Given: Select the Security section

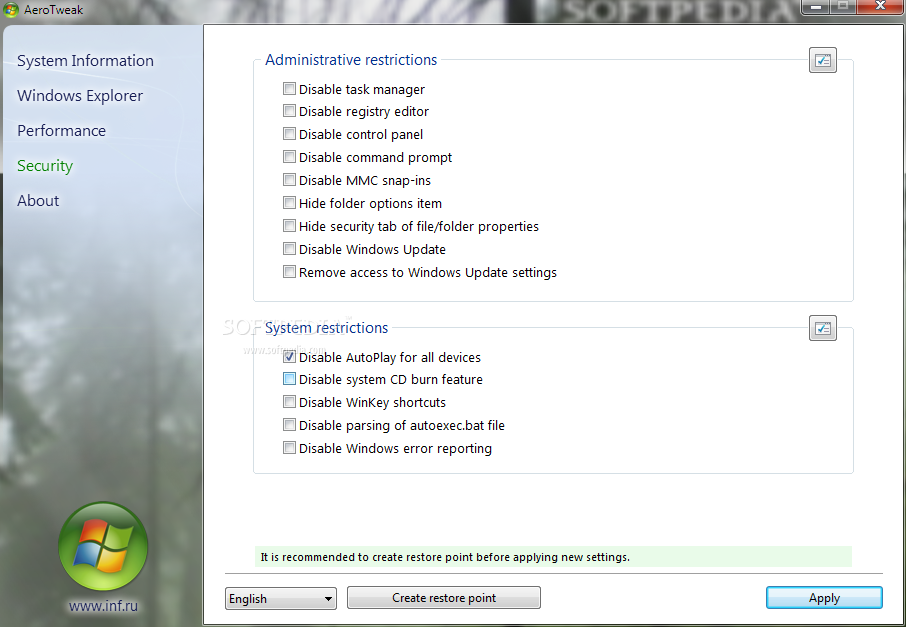Looking at the screenshot, I should coord(45,166).
